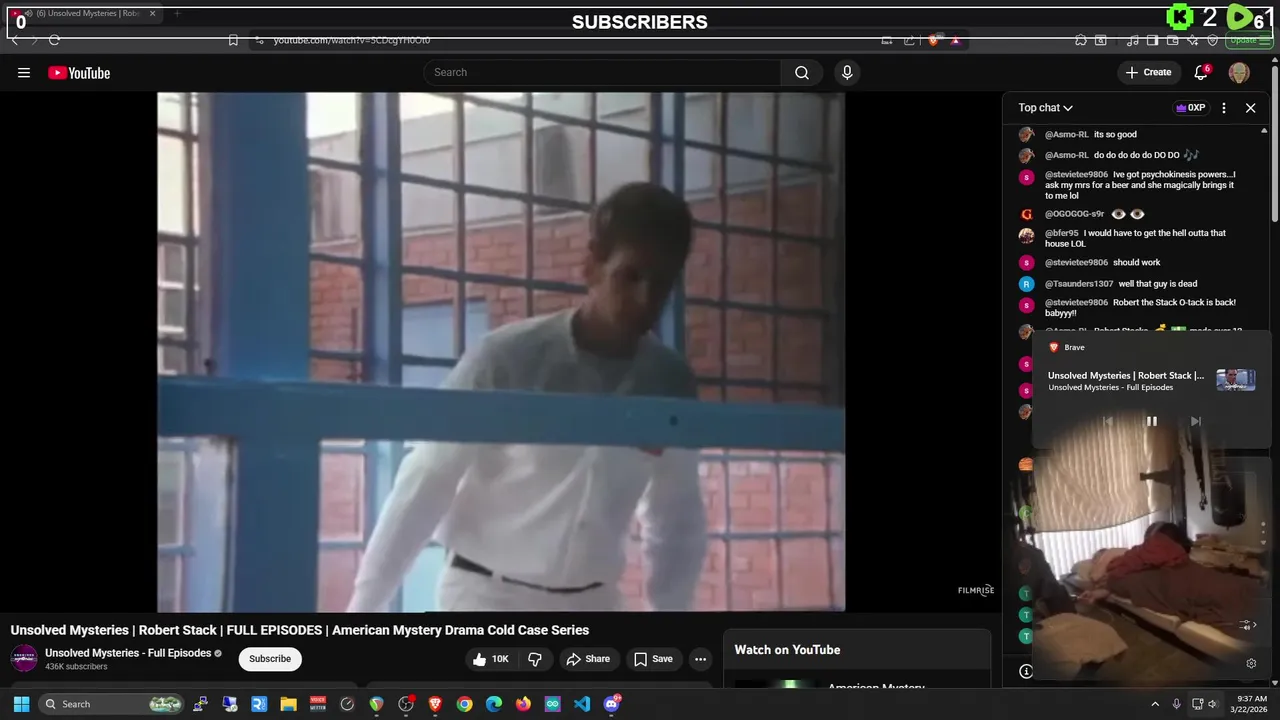
Task: Open Visual Studio Code from taskbar
Action: coord(582,704)
